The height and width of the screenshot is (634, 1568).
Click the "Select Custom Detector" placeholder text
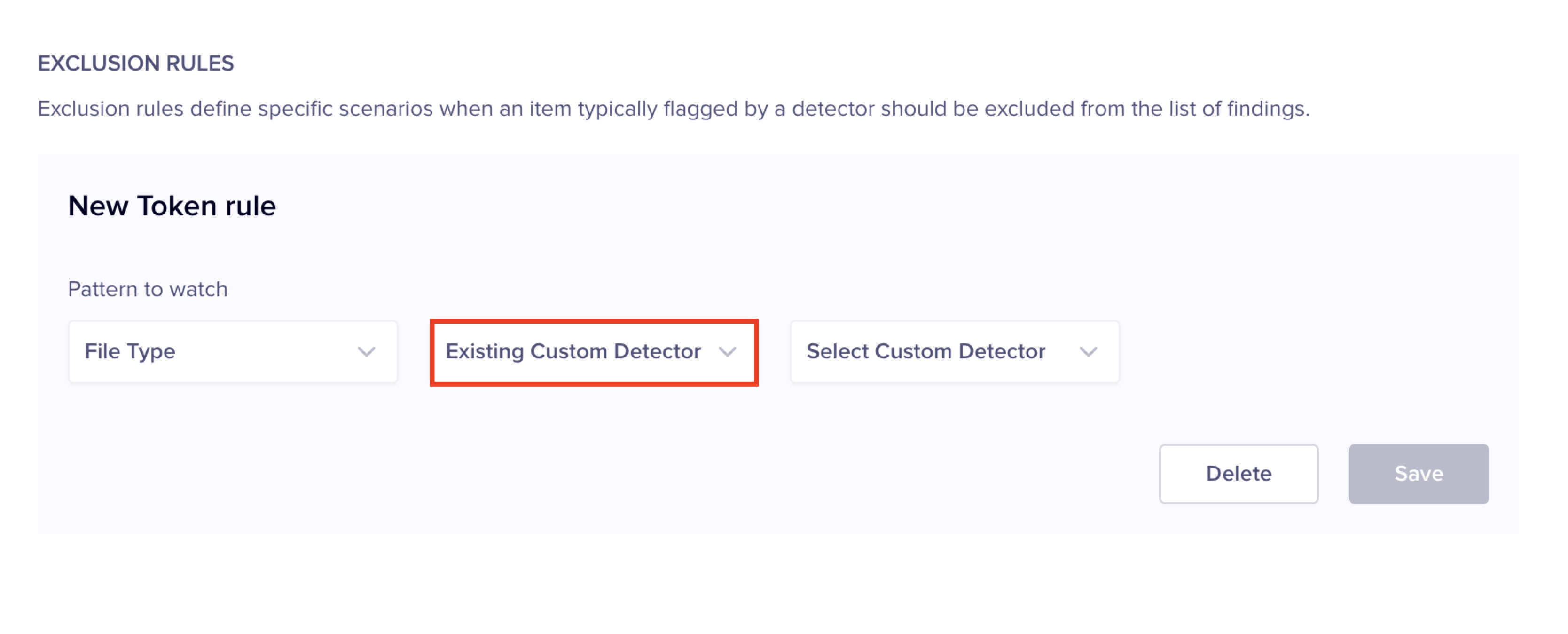click(926, 351)
